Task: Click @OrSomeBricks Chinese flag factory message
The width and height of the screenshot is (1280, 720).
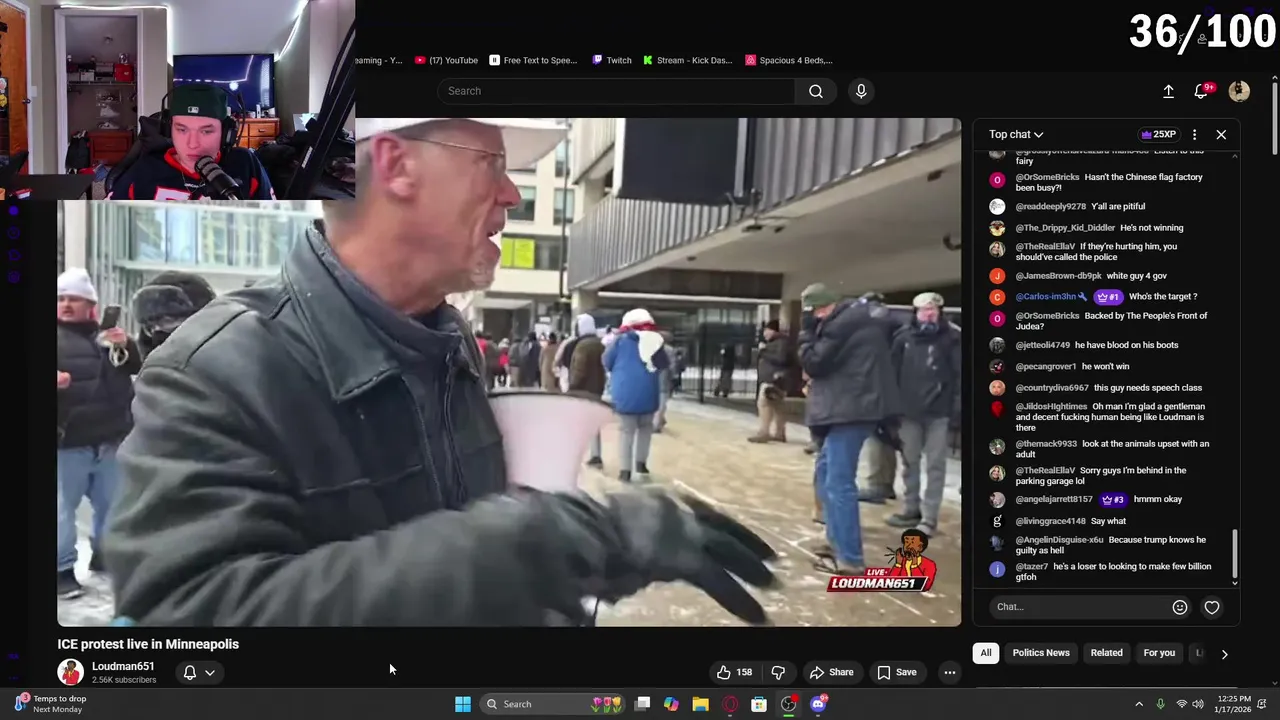Action: click(1109, 182)
